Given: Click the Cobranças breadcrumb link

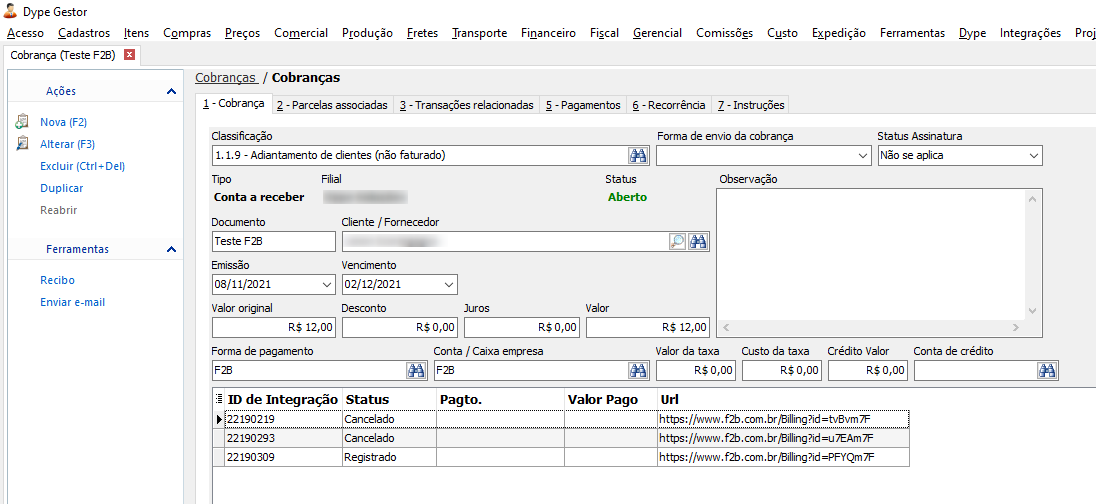Looking at the screenshot, I should 226,78.
